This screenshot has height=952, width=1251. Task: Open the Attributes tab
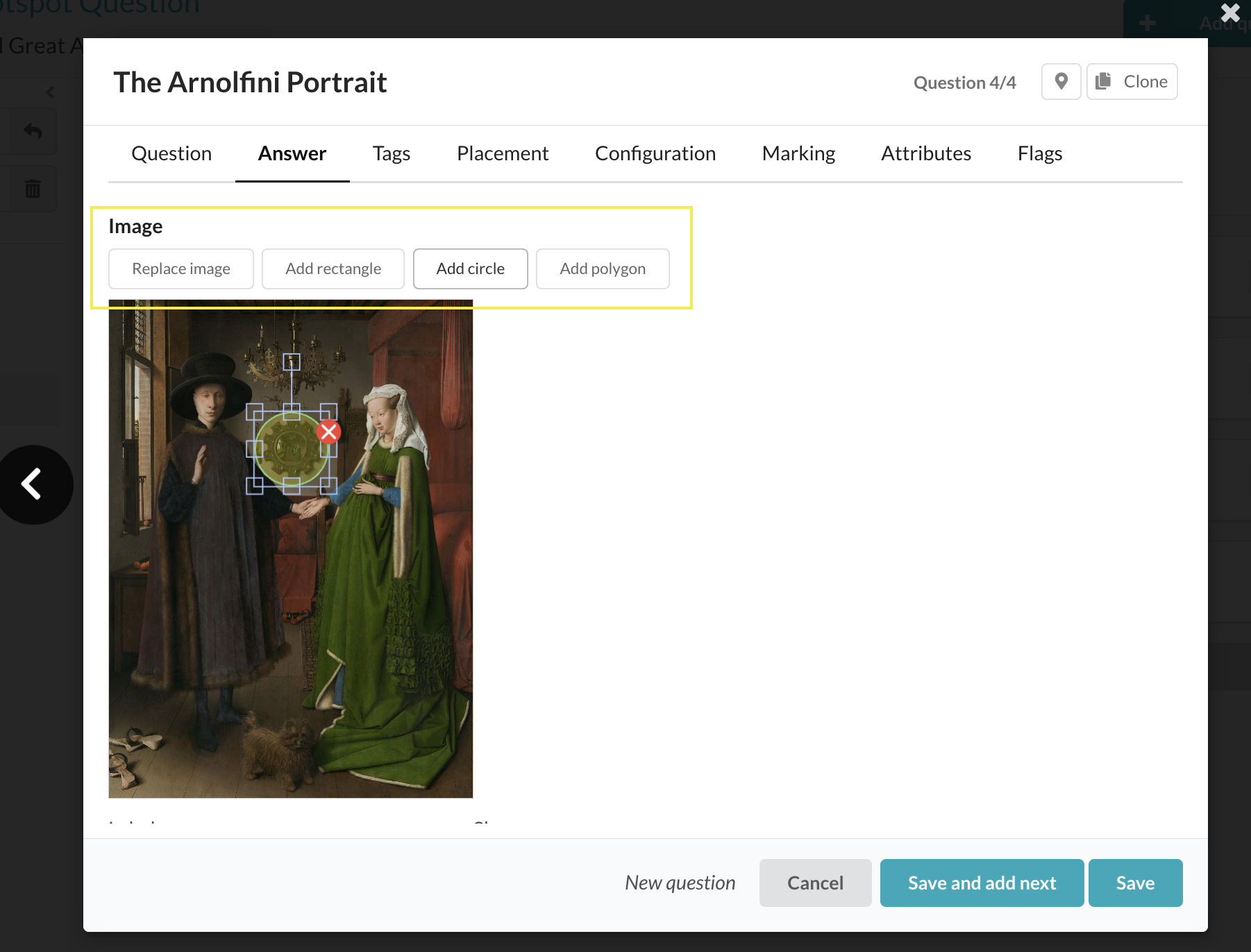925,153
